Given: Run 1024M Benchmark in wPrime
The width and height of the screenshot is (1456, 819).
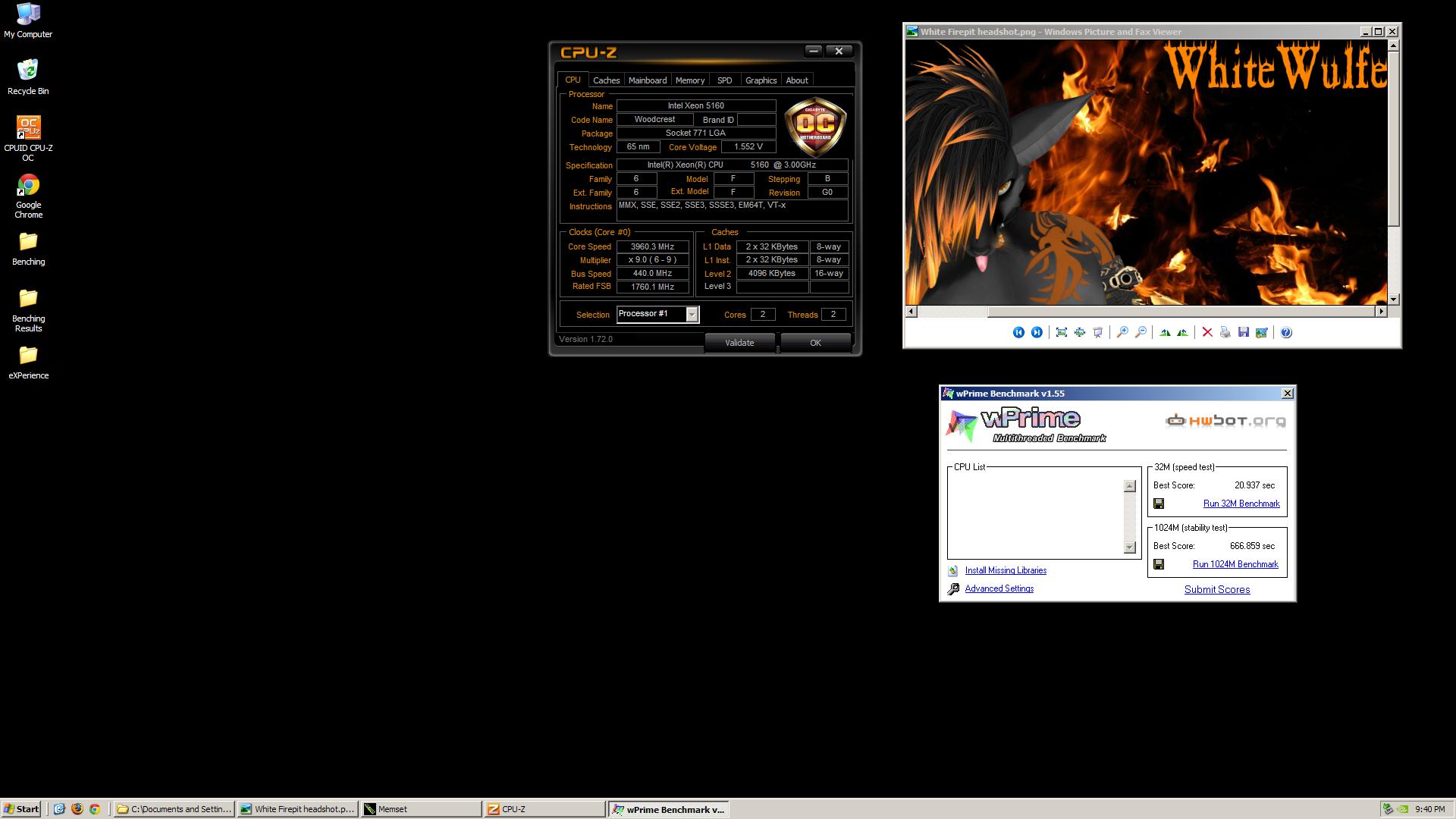Looking at the screenshot, I should click(1235, 564).
